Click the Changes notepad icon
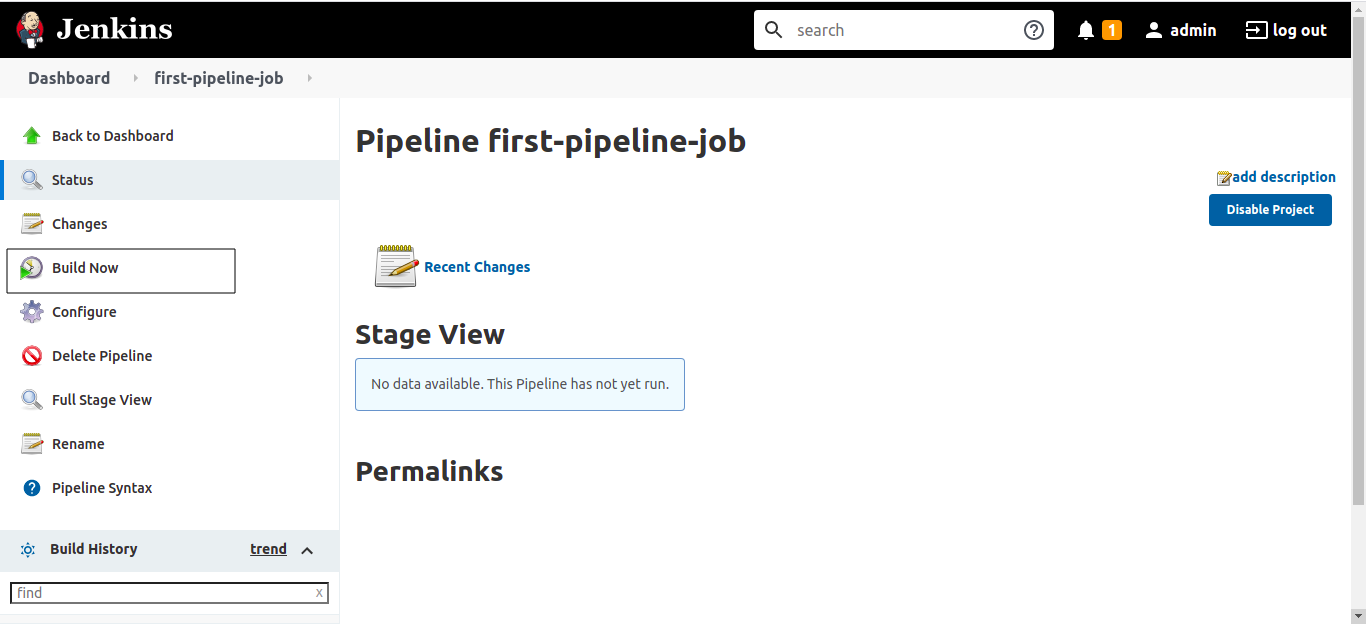The height and width of the screenshot is (624, 1366). (32, 224)
